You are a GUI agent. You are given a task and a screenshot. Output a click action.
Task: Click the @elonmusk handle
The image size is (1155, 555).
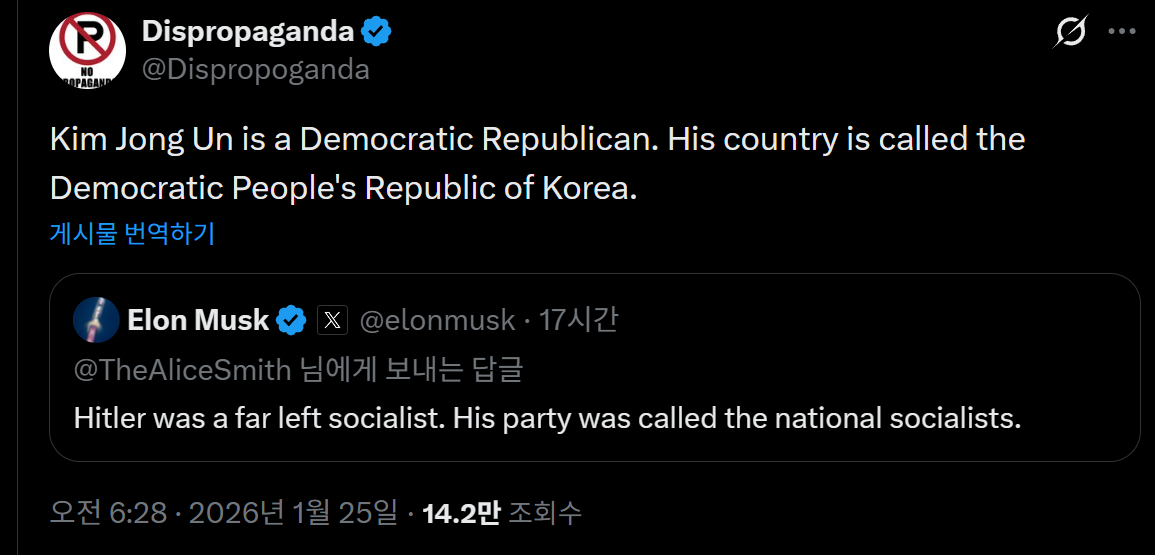(x=436, y=321)
